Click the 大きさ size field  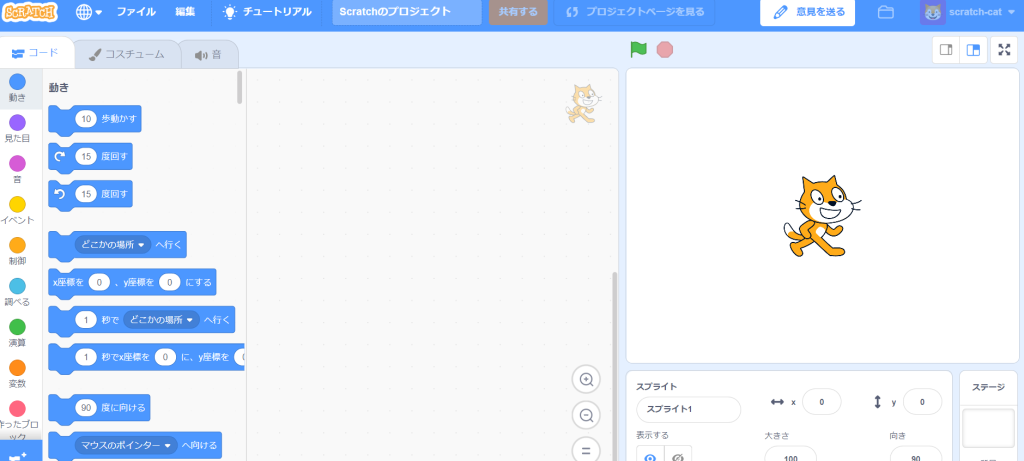pos(790,455)
